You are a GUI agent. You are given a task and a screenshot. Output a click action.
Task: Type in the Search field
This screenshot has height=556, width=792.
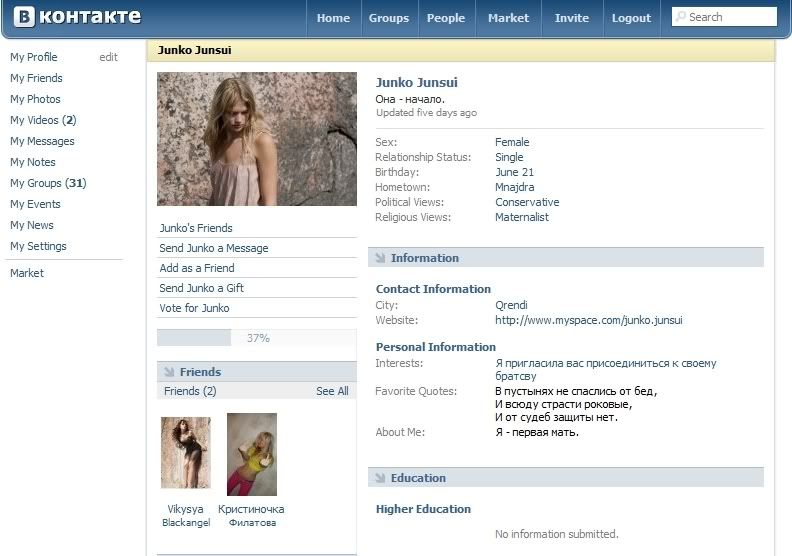click(x=730, y=17)
